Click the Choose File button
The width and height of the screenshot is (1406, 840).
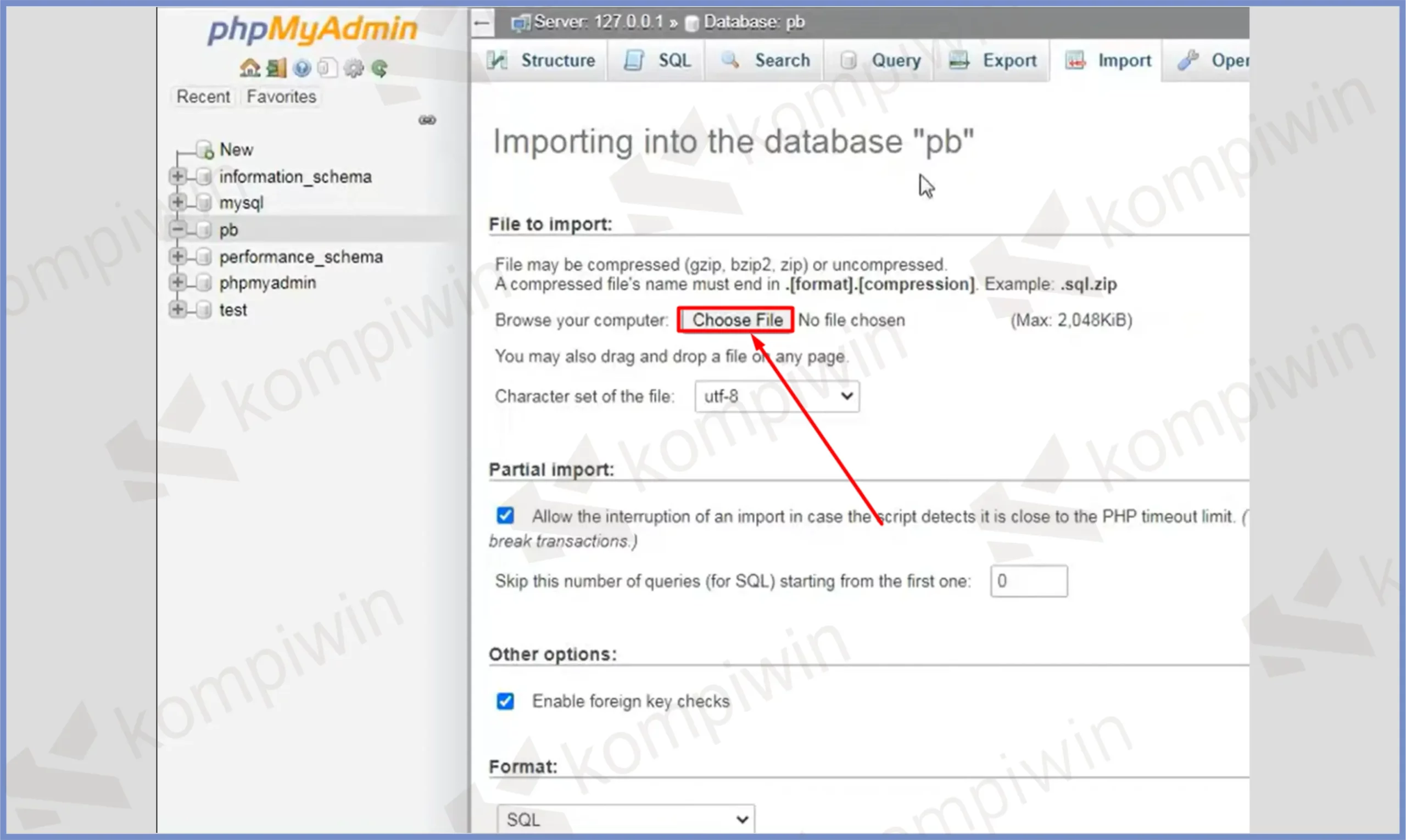coord(736,321)
